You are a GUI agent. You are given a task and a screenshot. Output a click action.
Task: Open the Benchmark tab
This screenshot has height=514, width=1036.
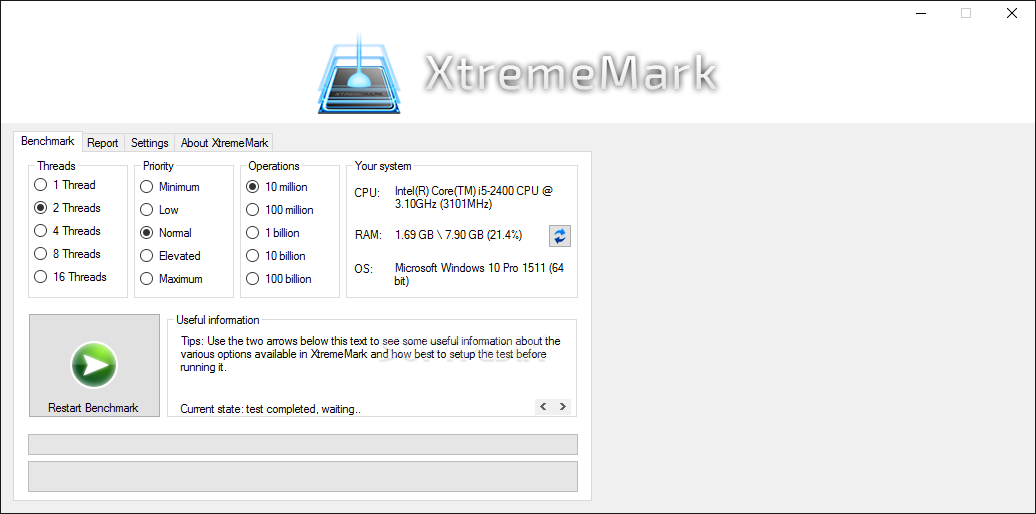[x=48, y=141]
